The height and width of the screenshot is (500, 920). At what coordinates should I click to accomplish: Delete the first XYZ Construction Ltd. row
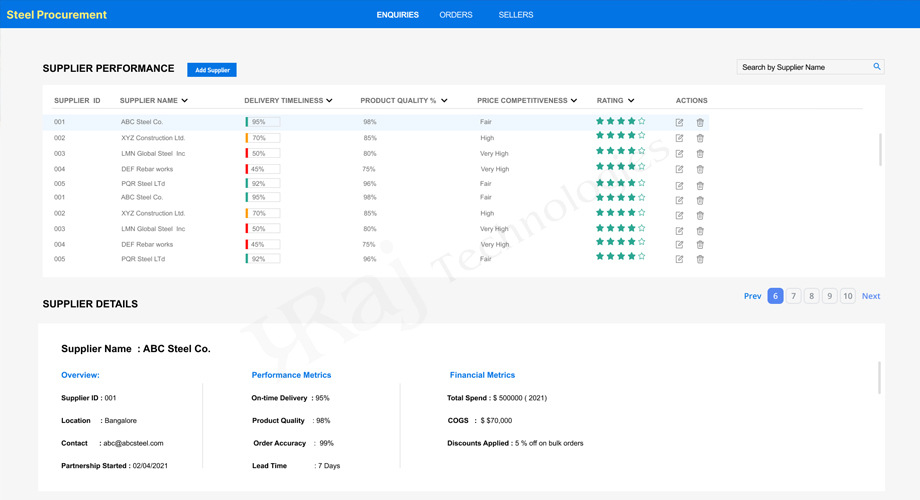pos(700,138)
